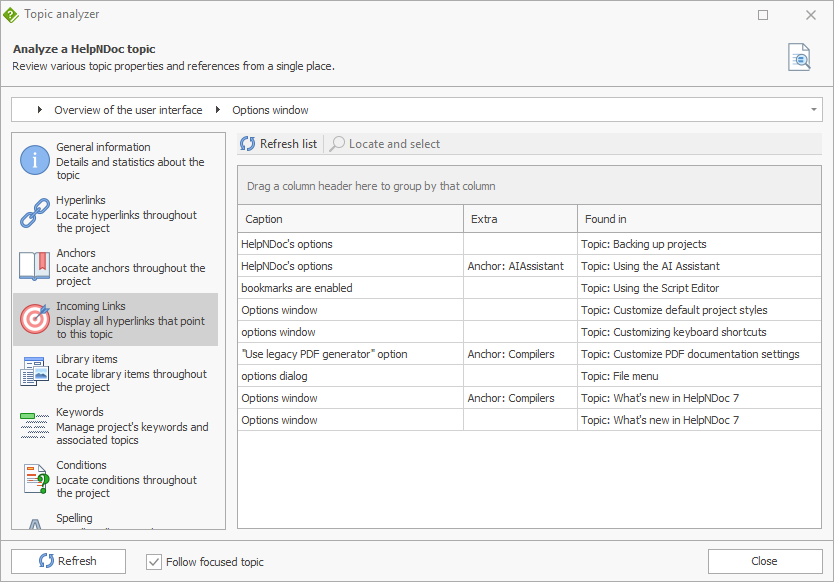Sort by the Found in column header
The width and height of the screenshot is (834, 582).
click(x=698, y=219)
